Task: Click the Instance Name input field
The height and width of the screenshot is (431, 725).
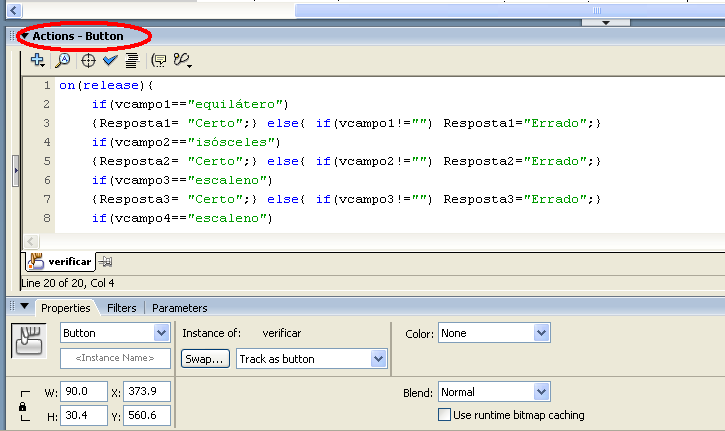Action: pyautogui.click(x=115, y=358)
